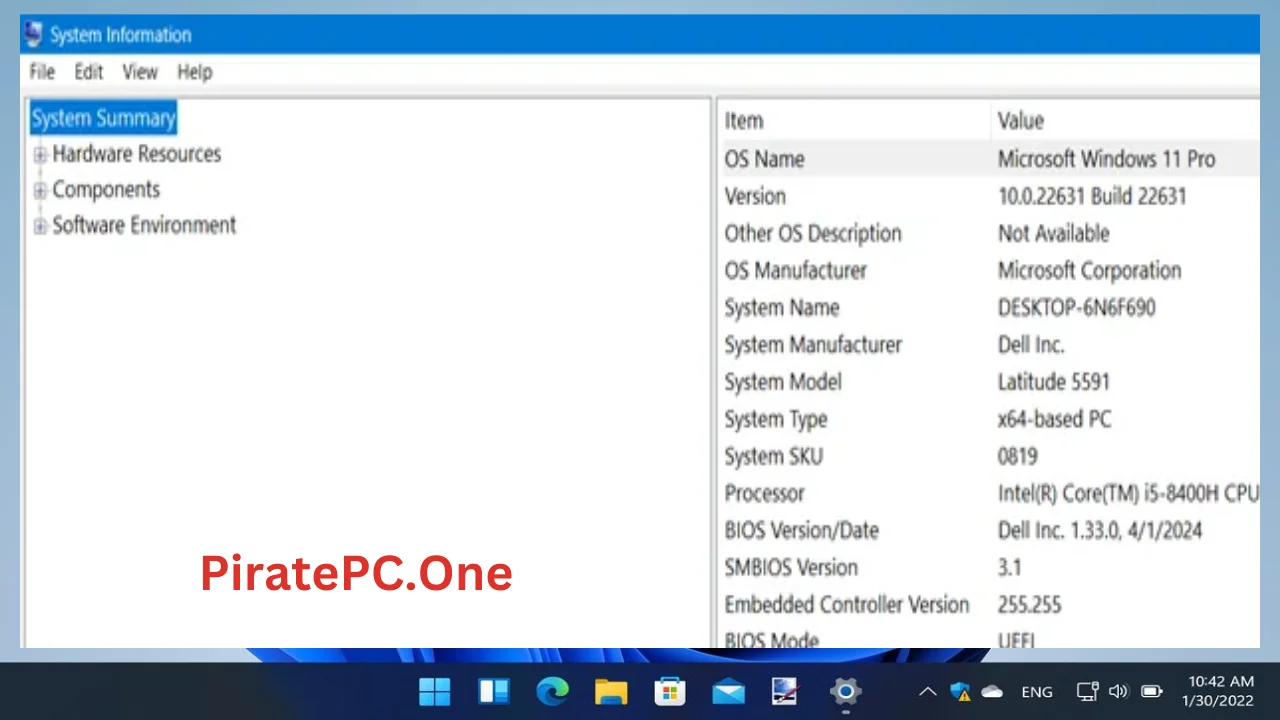The height and width of the screenshot is (720, 1280).
Task: Click the x64-based PC value
Action: (1054, 419)
